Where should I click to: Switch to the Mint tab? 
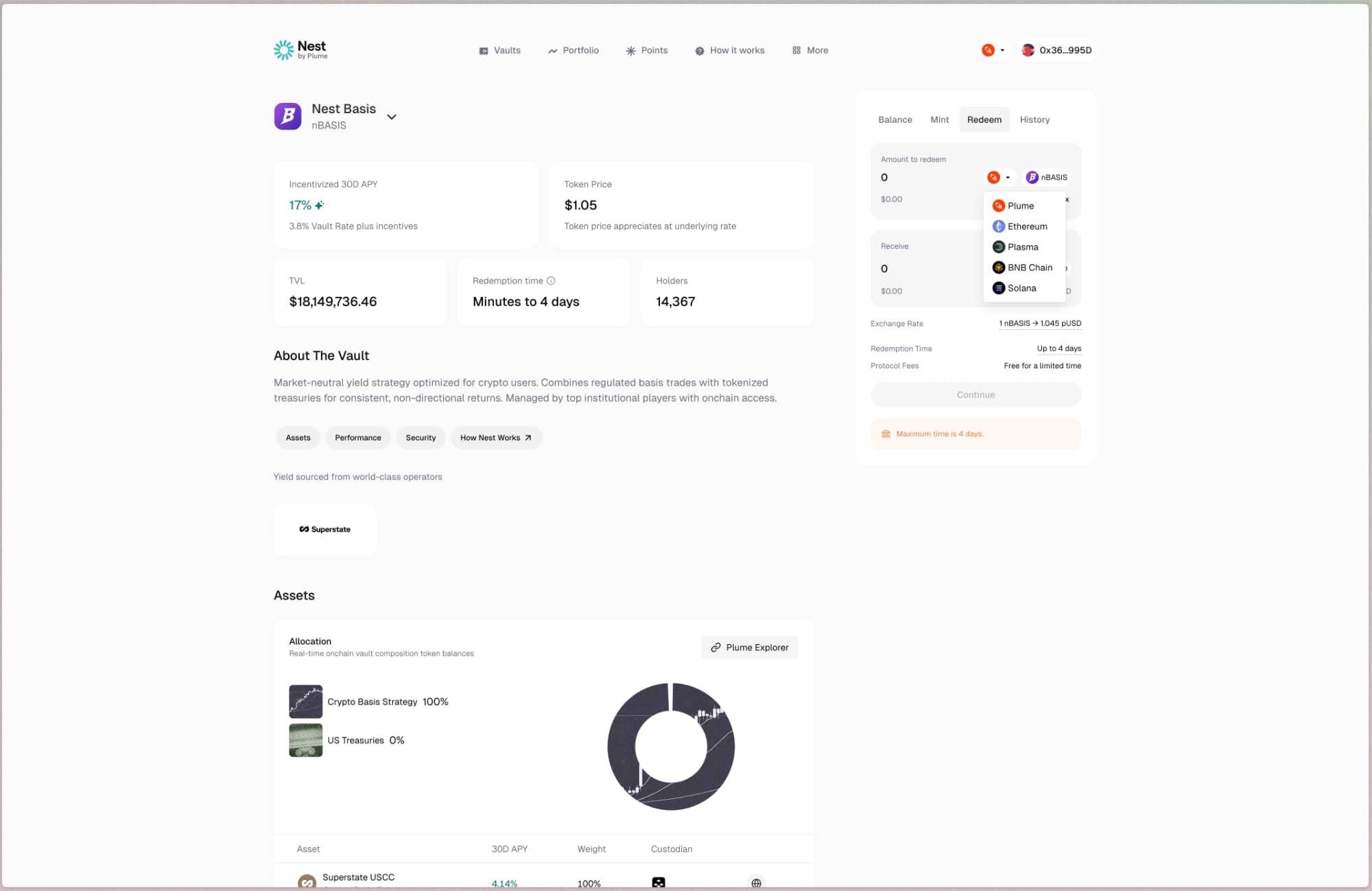point(939,119)
